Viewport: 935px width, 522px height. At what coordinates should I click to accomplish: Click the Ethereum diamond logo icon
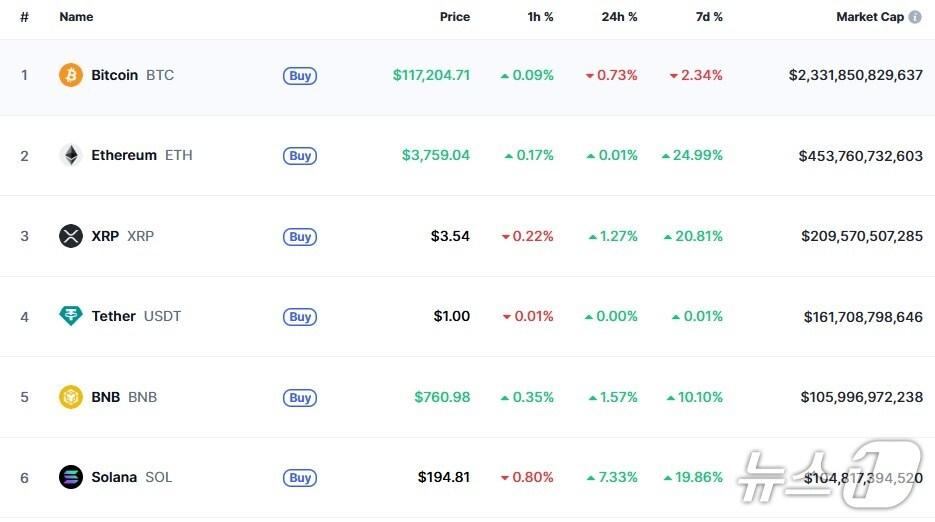(71, 155)
